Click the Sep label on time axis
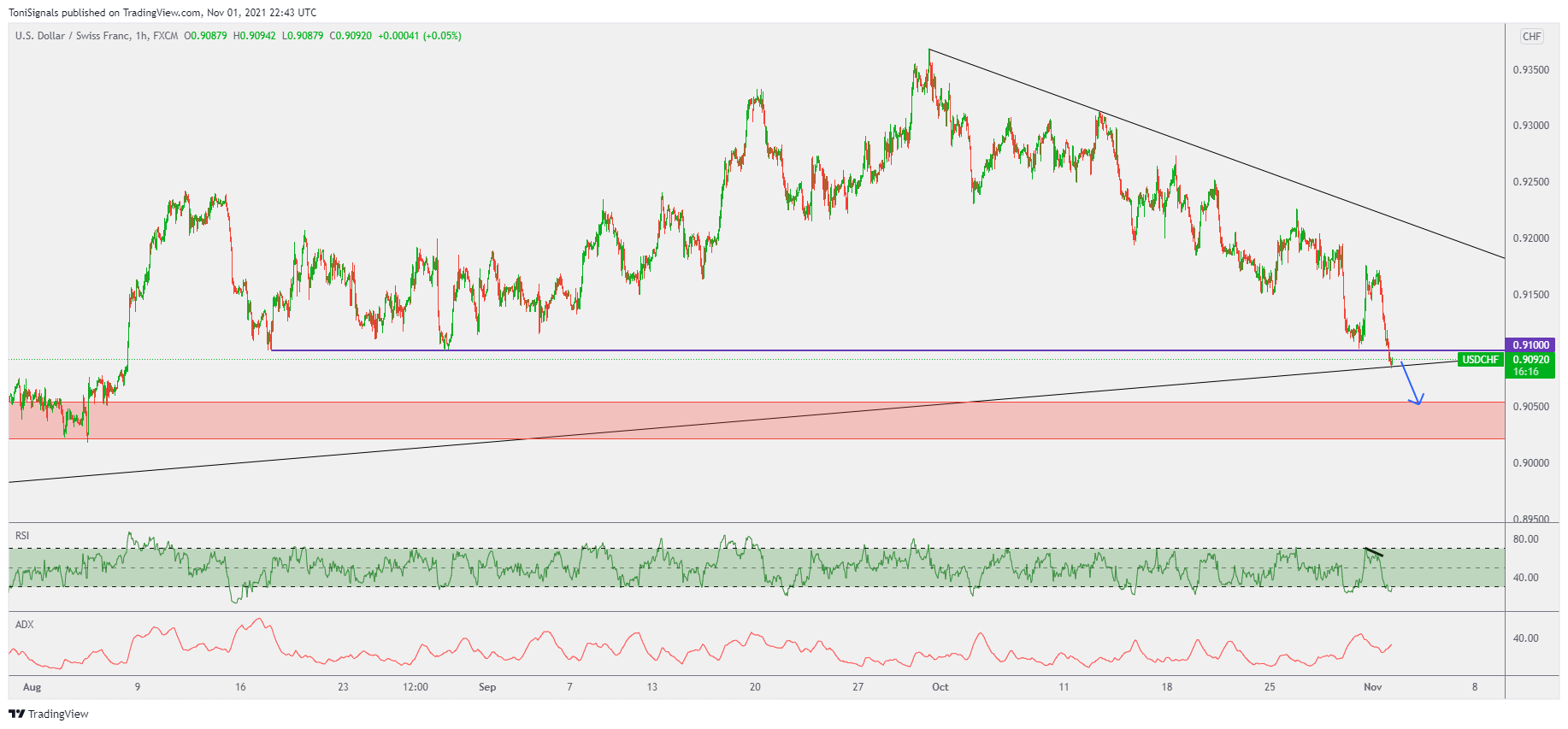 coord(487,687)
